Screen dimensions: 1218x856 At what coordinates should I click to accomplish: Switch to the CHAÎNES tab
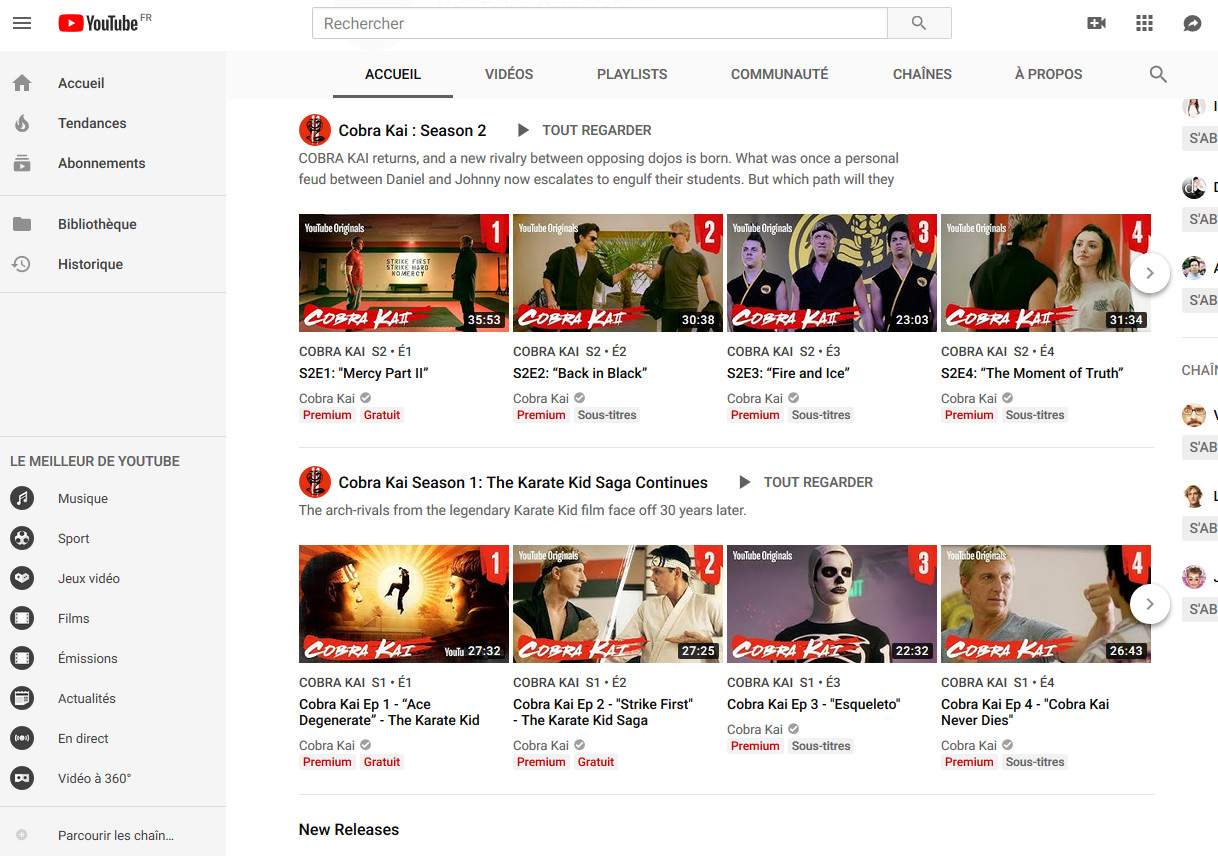click(922, 74)
